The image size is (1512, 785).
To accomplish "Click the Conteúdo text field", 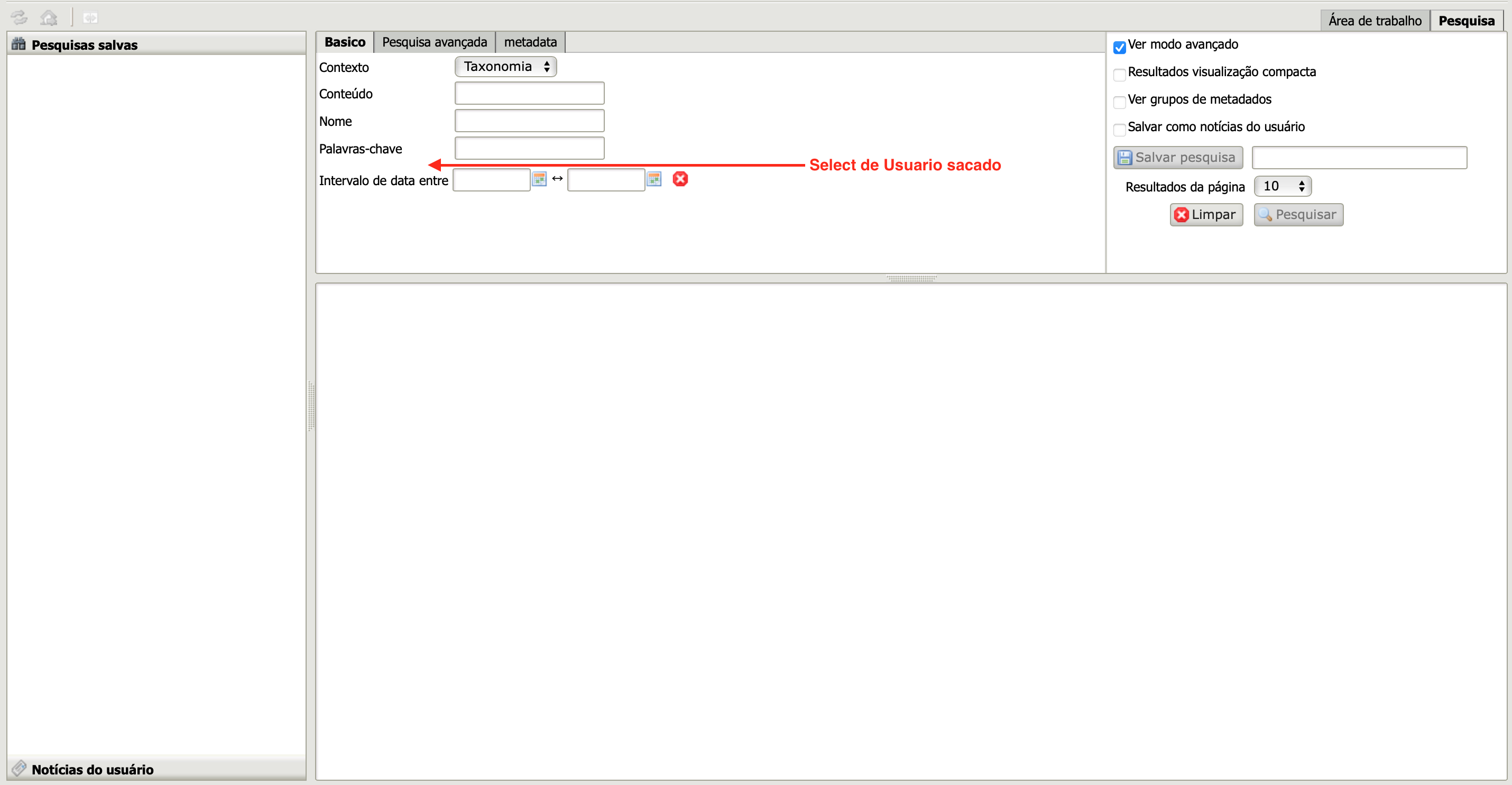I will [529, 93].
